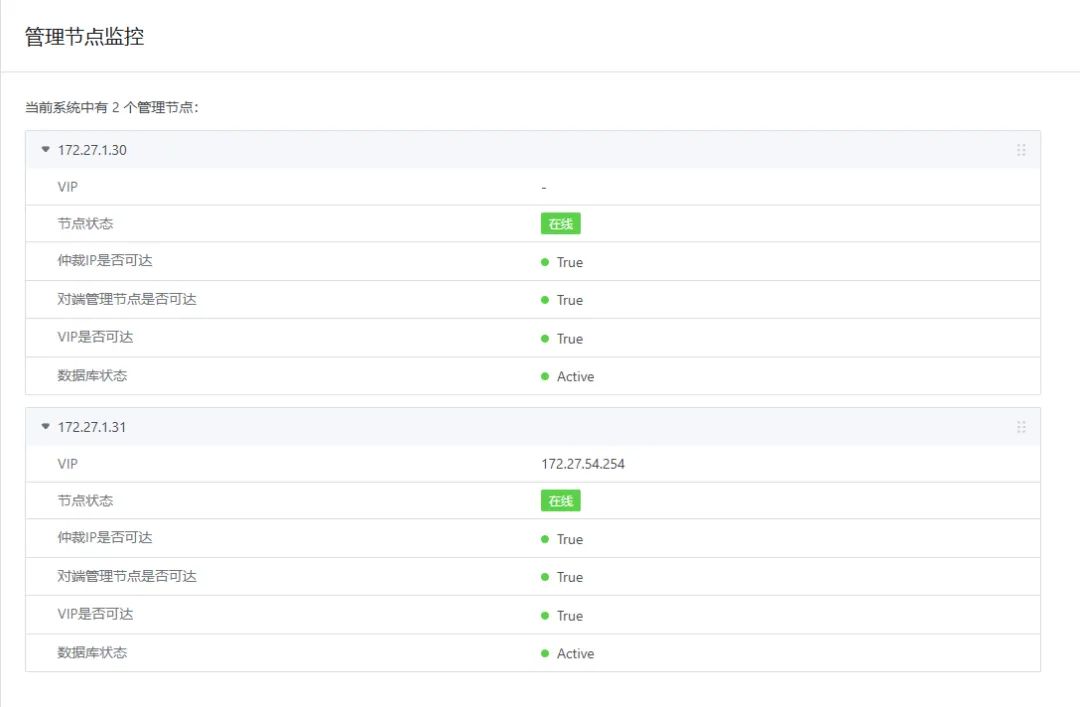The height and width of the screenshot is (707, 1080).
Task: Click green dot beside VIP是否可达 in 172.27.1.30
Action: click(x=545, y=339)
